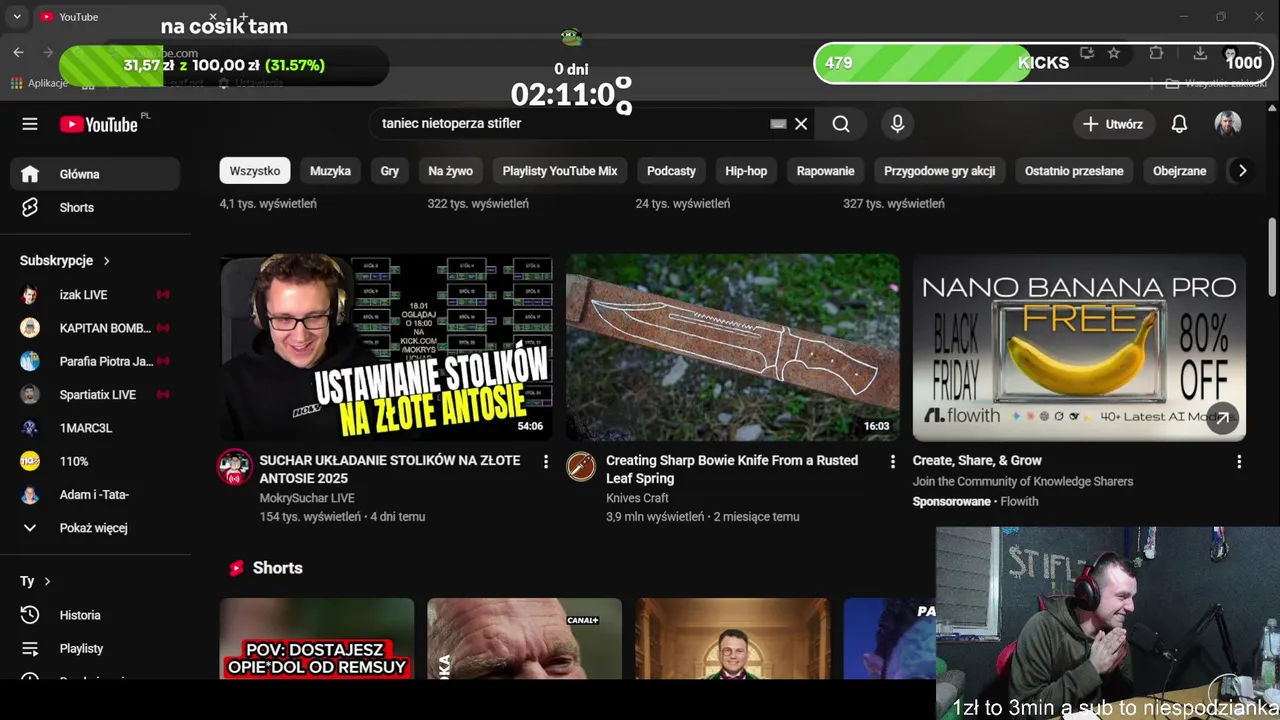This screenshot has width=1280, height=720.
Task: Open options menu for SUCHAR UKŁADANIE STOLIKÓW video
Action: pyautogui.click(x=546, y=461)
